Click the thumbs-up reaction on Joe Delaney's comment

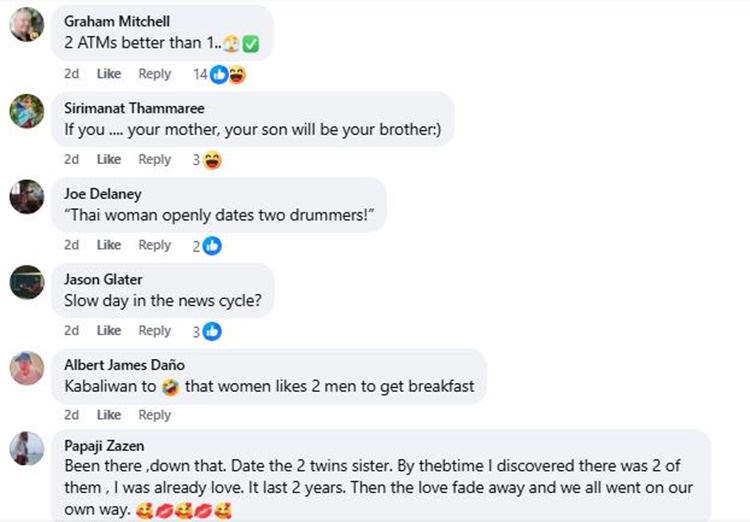tap(212, 245)
